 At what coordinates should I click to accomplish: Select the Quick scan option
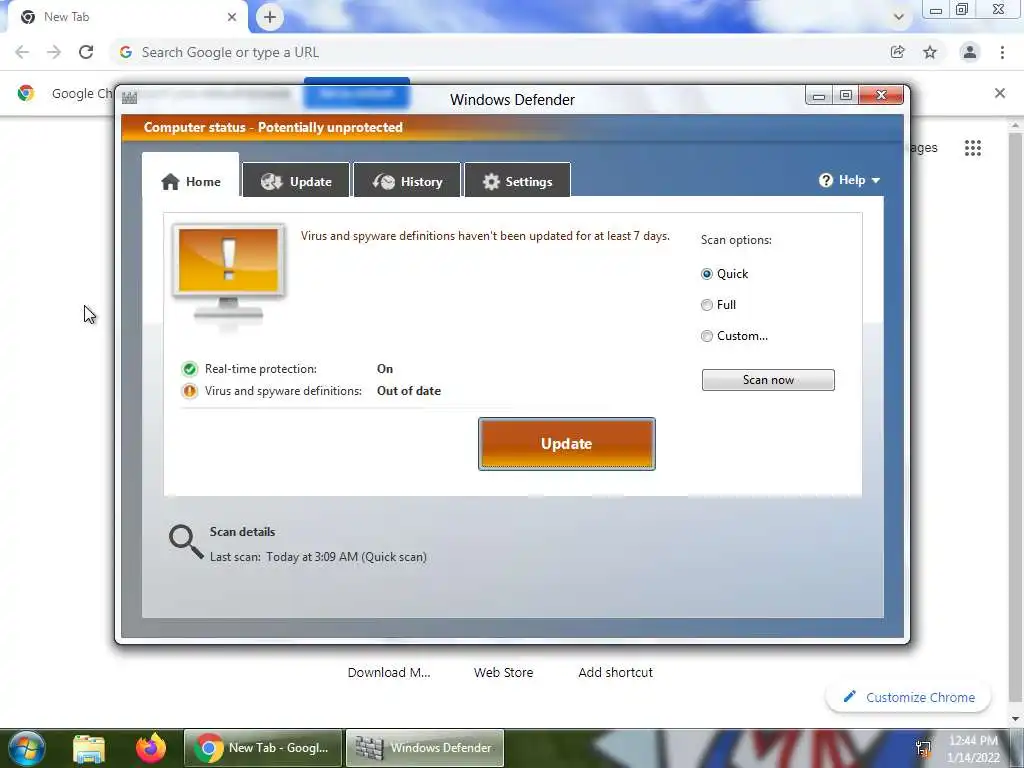(707, 274)
